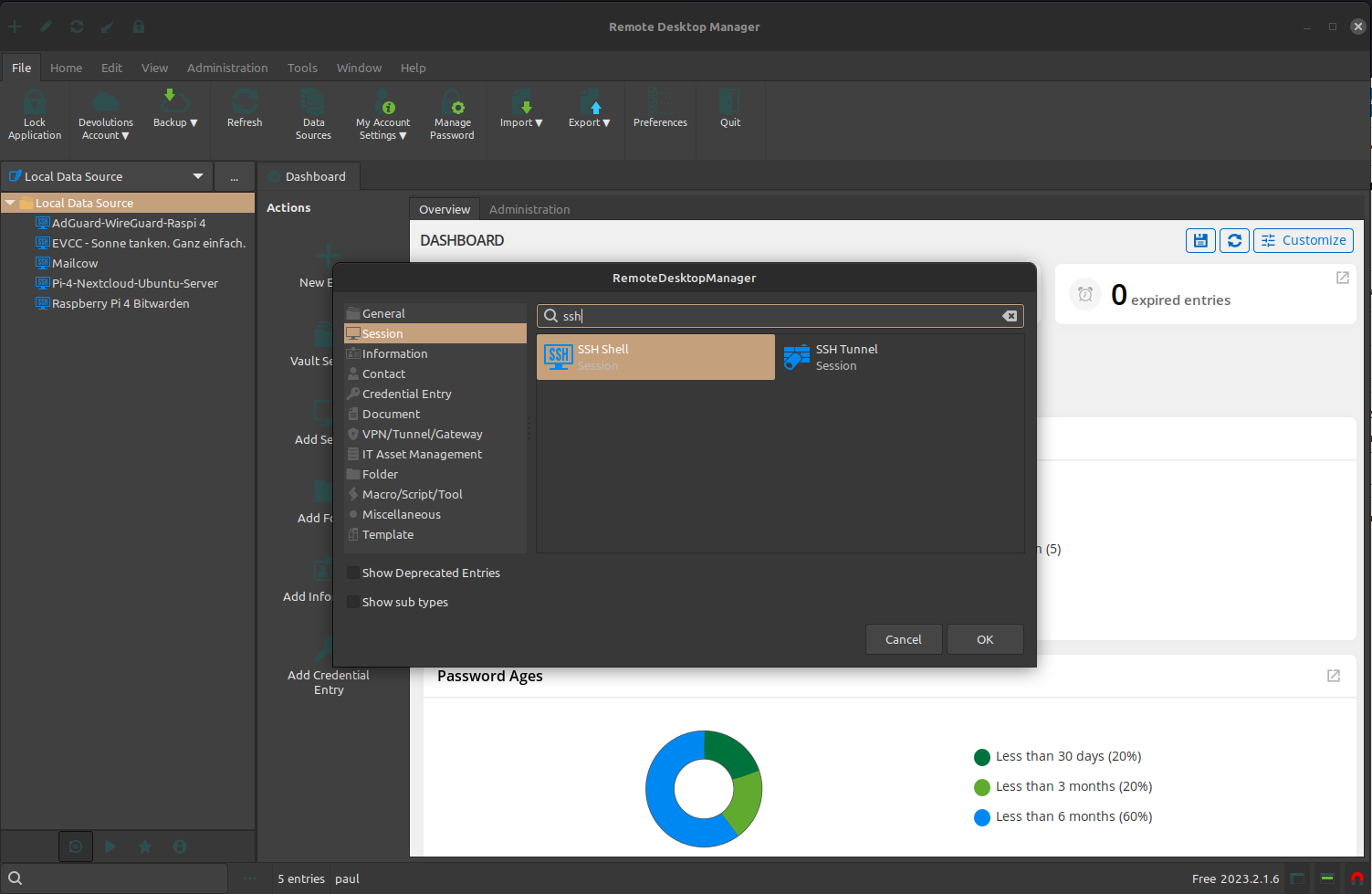
Task: Click the dashboard save icon
Action: pyautogui.click(x=1200, y=240)
